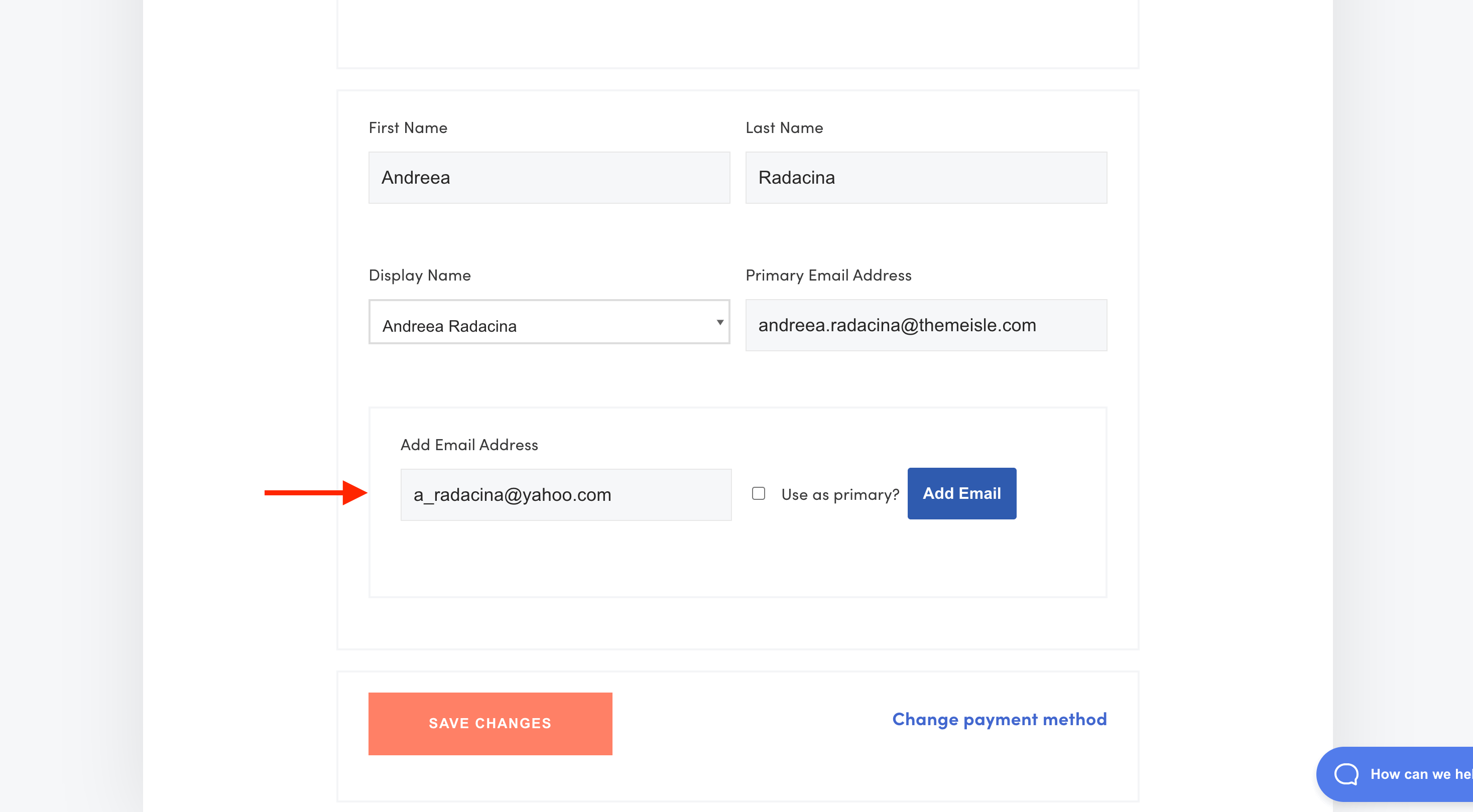This screenshot has height=812, width=1473.
Task: Click the "Use as primary?" label text
Action: pos(840,495)
